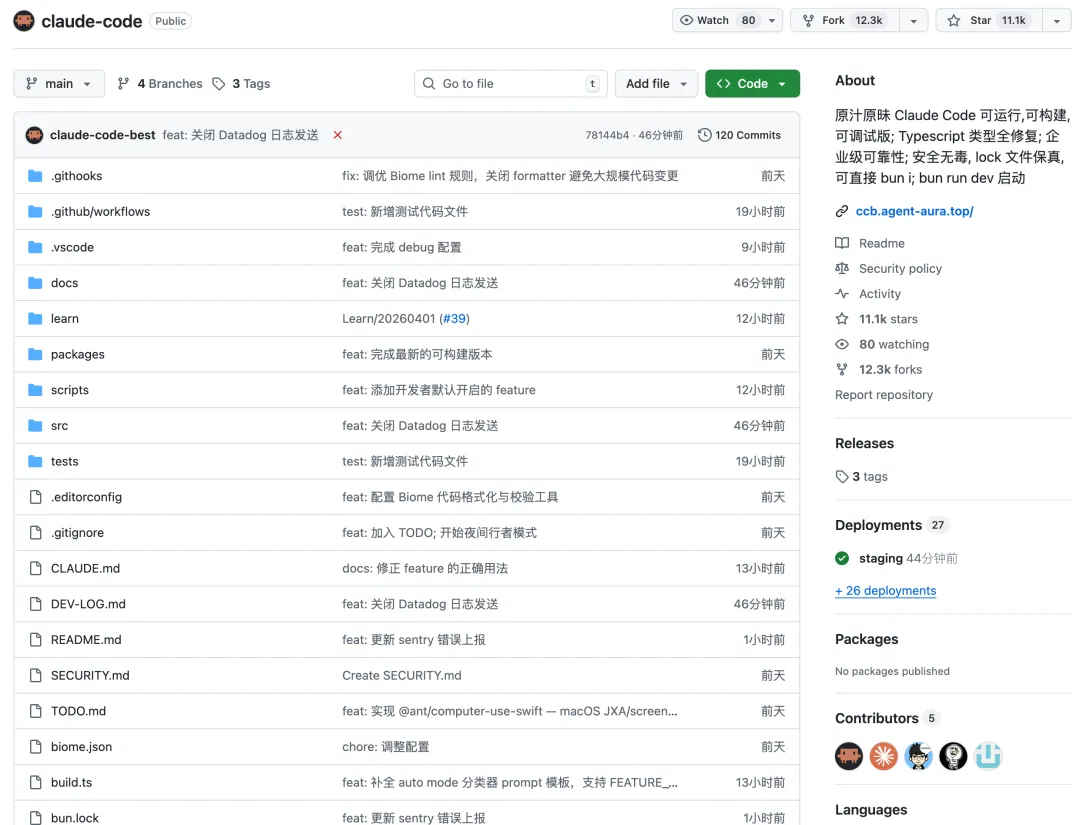Open the main branch selector dropdown

[x=59, y=83]
